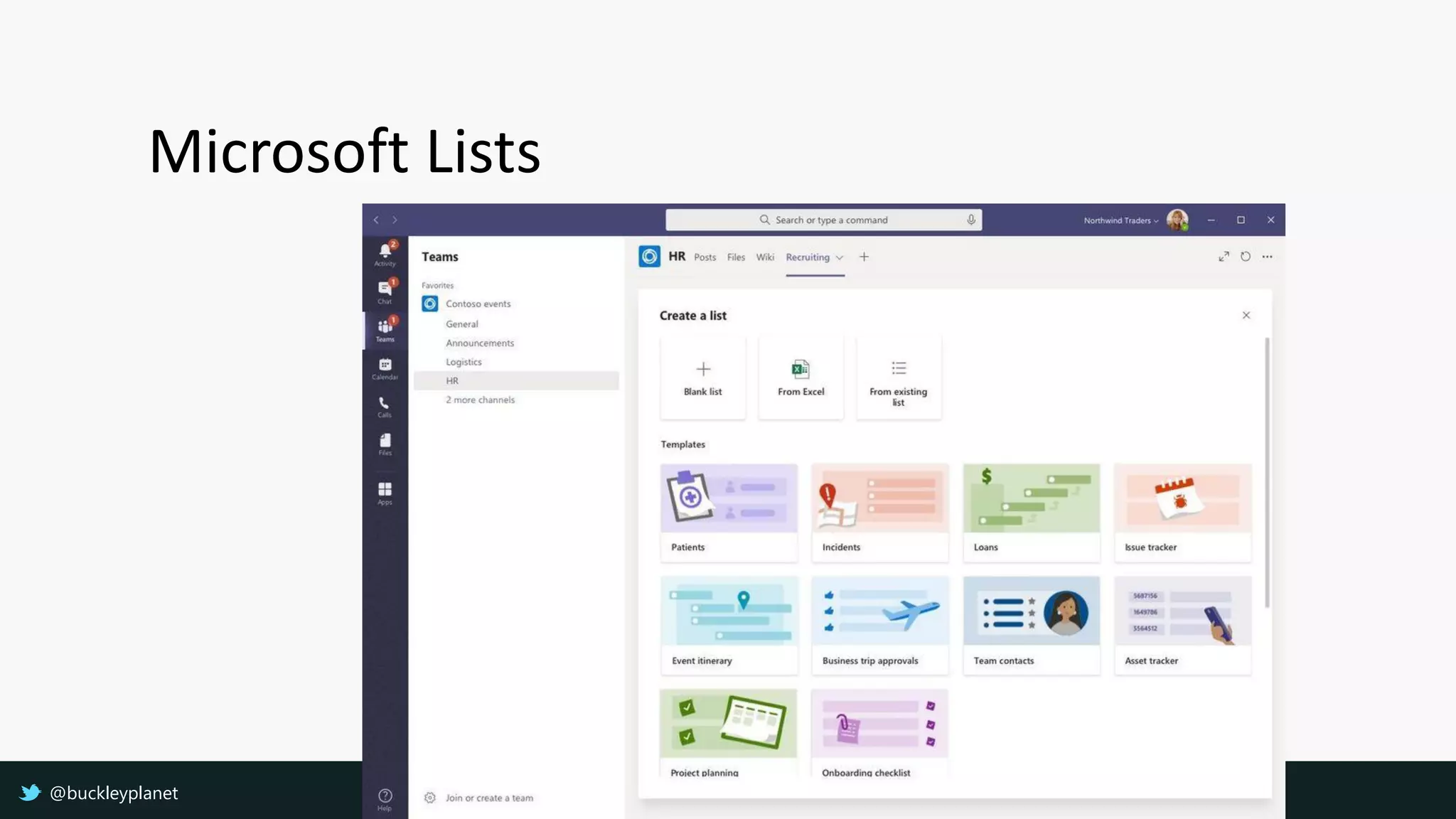Choose the Loans template
1456x819 pixels.
[x=1032, y=513]
